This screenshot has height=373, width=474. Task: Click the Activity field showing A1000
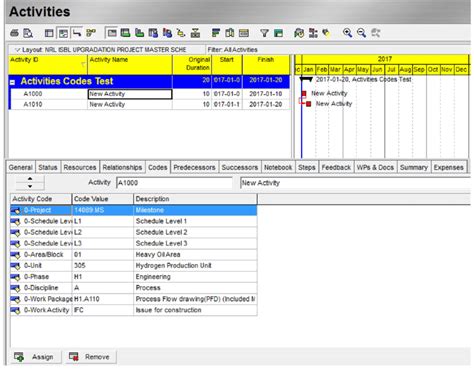[174, 183]
